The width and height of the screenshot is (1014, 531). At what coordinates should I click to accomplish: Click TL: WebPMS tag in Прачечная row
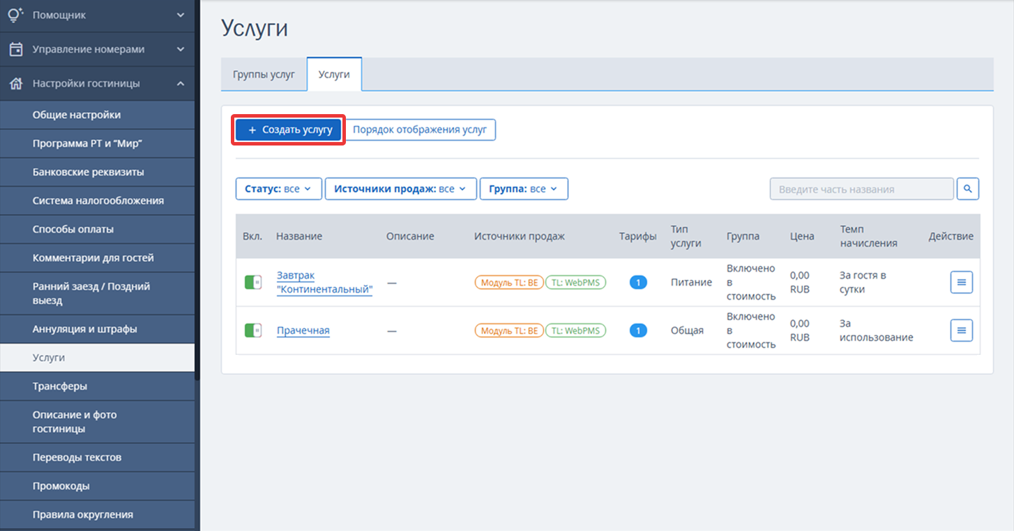click(576, 331)
